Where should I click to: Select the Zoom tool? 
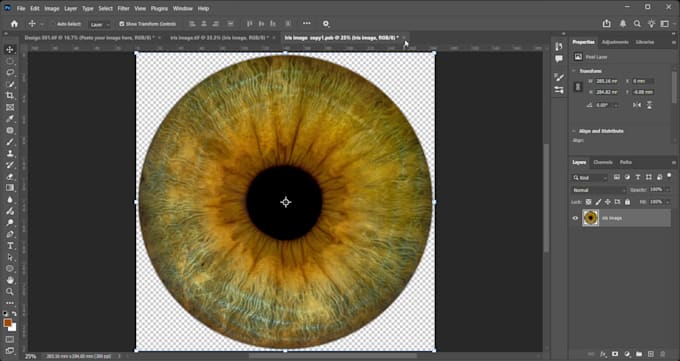pos(10,292)
